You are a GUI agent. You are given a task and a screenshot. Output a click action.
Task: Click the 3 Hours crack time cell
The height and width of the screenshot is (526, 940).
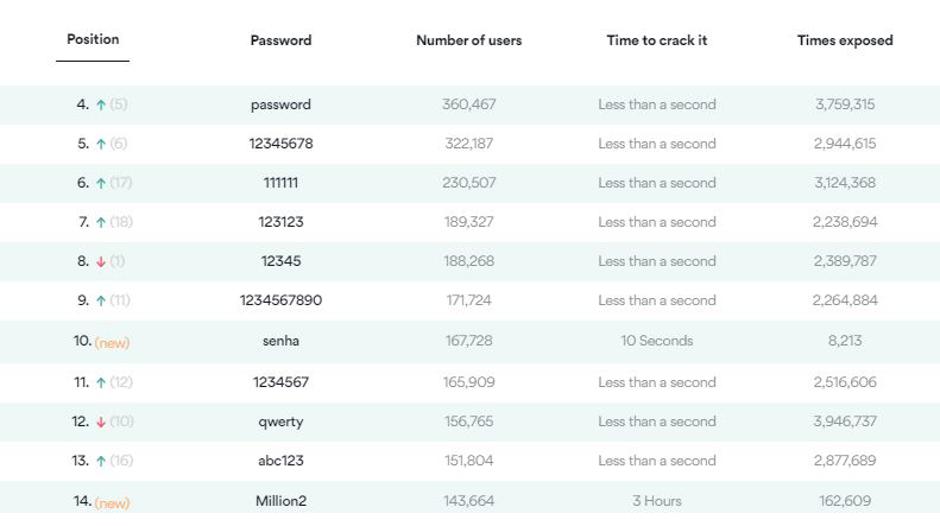(657, 501)
